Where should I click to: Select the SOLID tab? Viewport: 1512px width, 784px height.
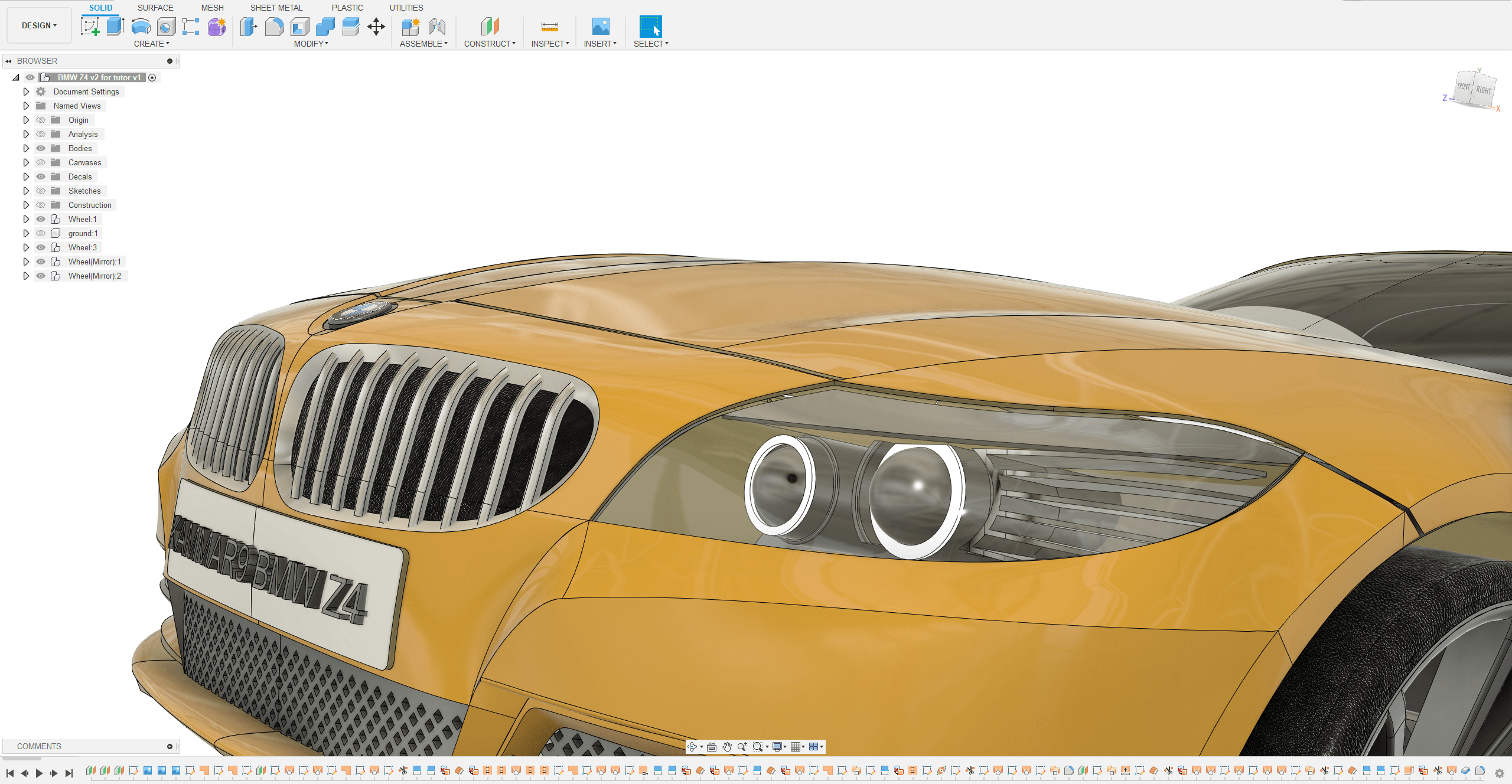point(100,8)
